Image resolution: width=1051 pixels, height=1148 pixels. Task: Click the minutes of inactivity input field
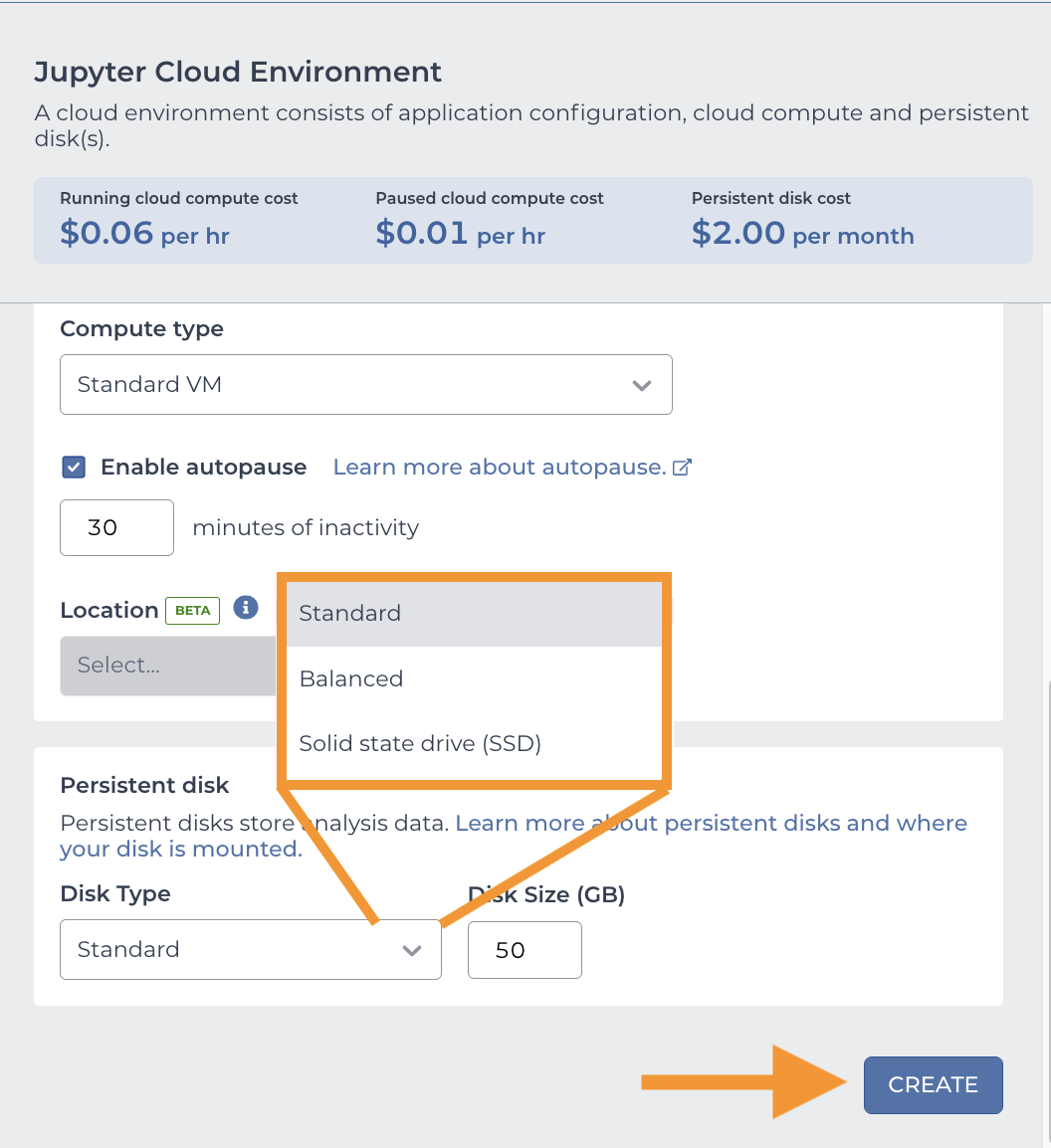click(116, 527)
